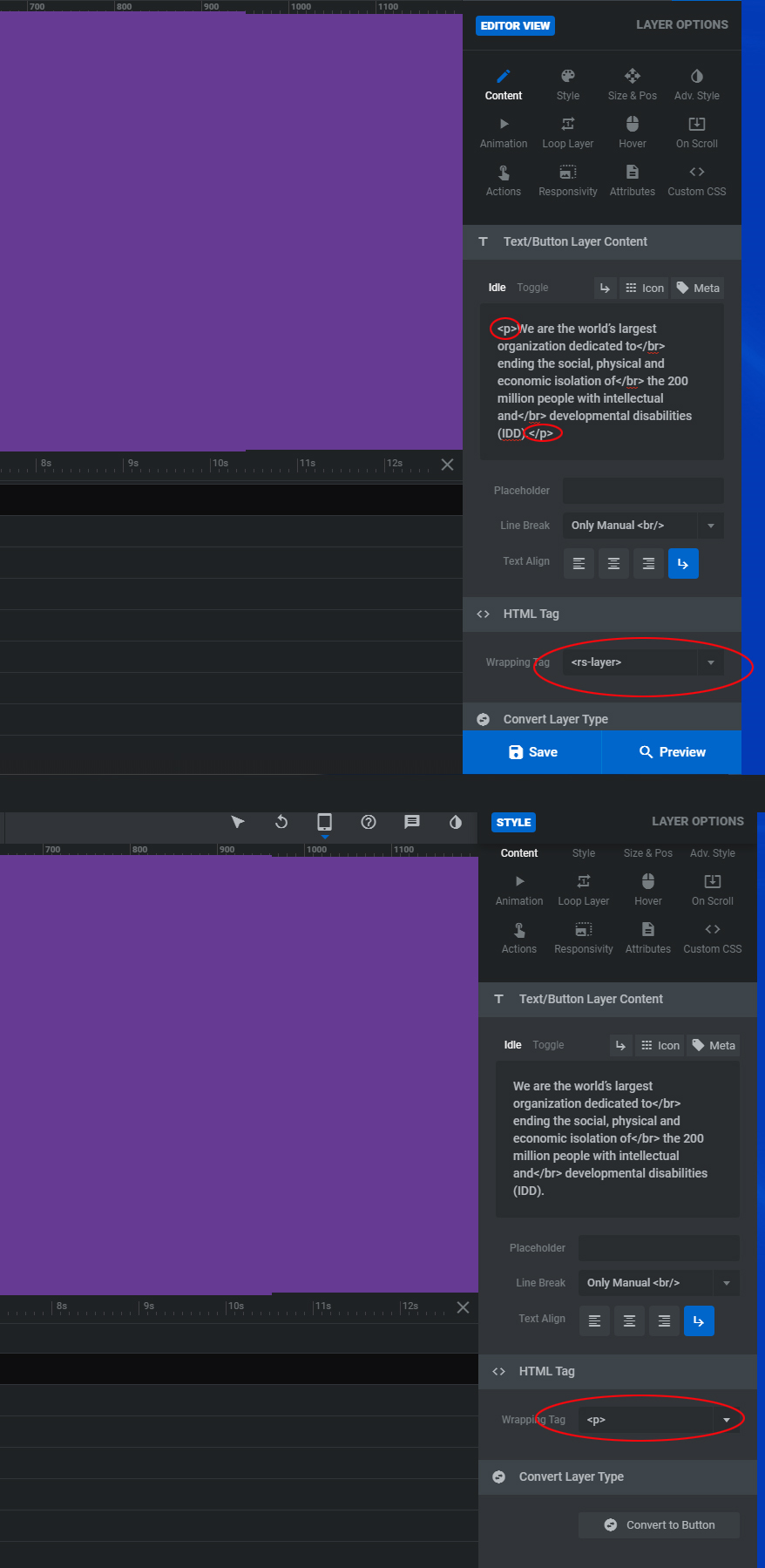The image size is (765, 1568).
Task: Click the 10s timeline mark below STYLE canvas
Action: pyautogui.click(x=235, y=1307)
